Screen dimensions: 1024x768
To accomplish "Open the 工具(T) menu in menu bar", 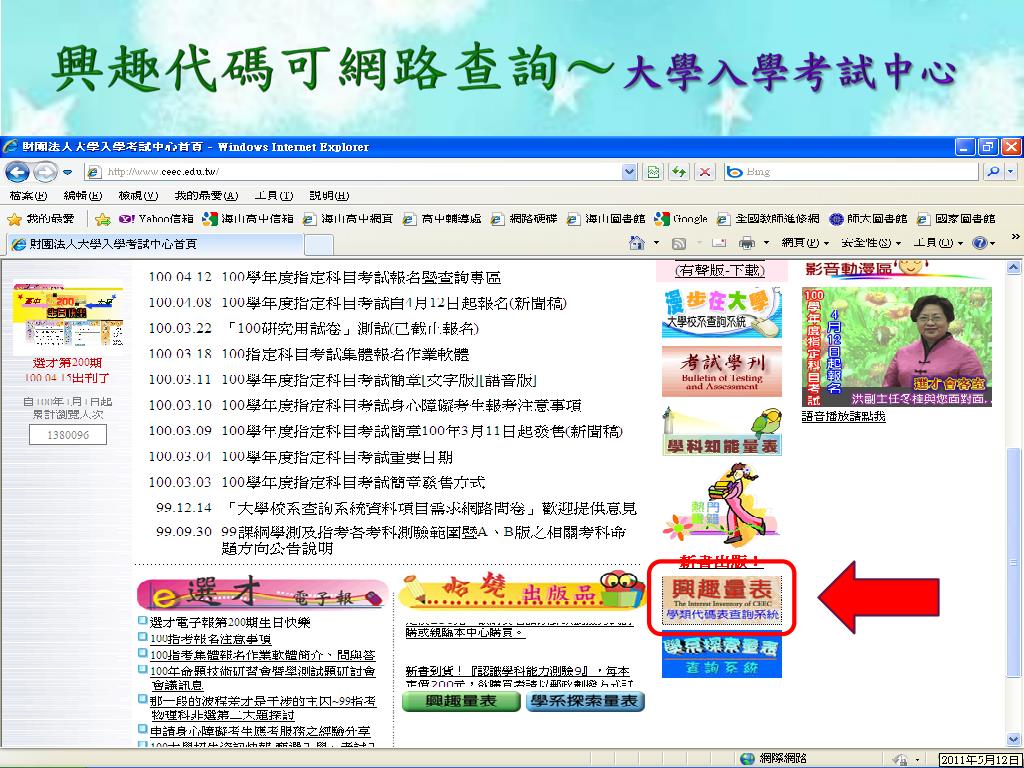I will 274,196.
